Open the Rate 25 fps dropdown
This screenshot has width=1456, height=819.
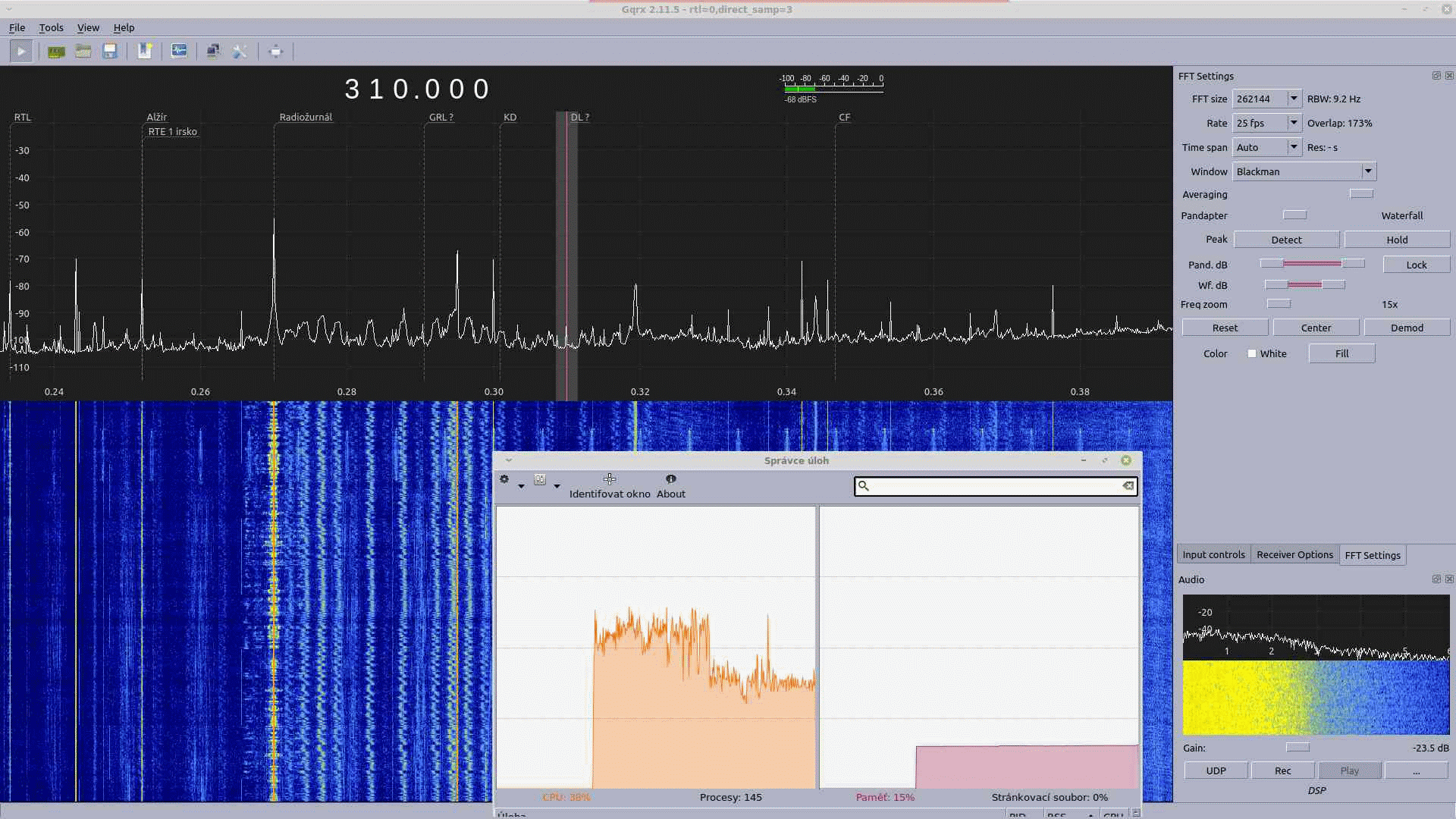[x=1294, y=123]
